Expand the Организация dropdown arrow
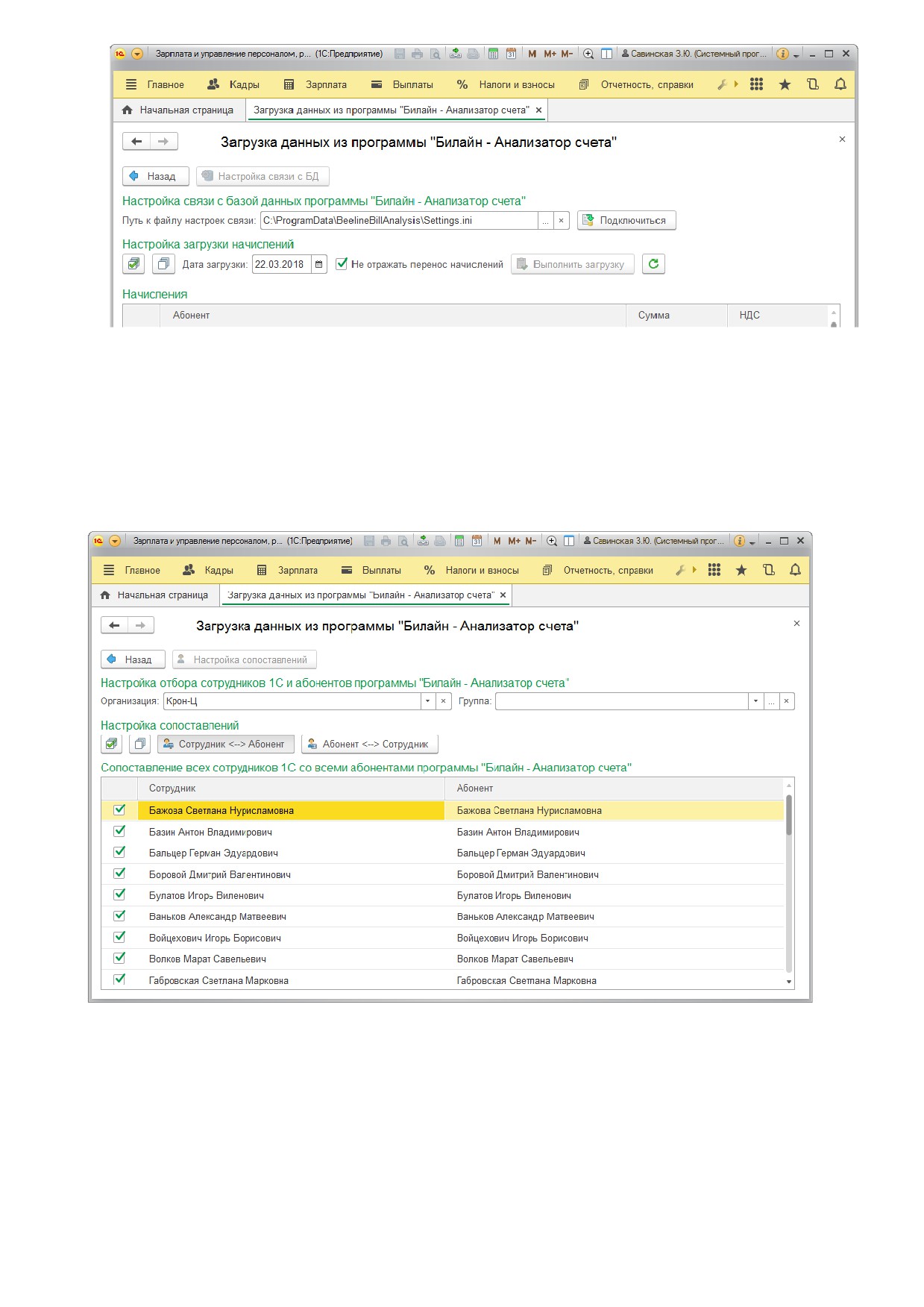The width and height of the screenshot is (924, 1307). coord(427,701)
